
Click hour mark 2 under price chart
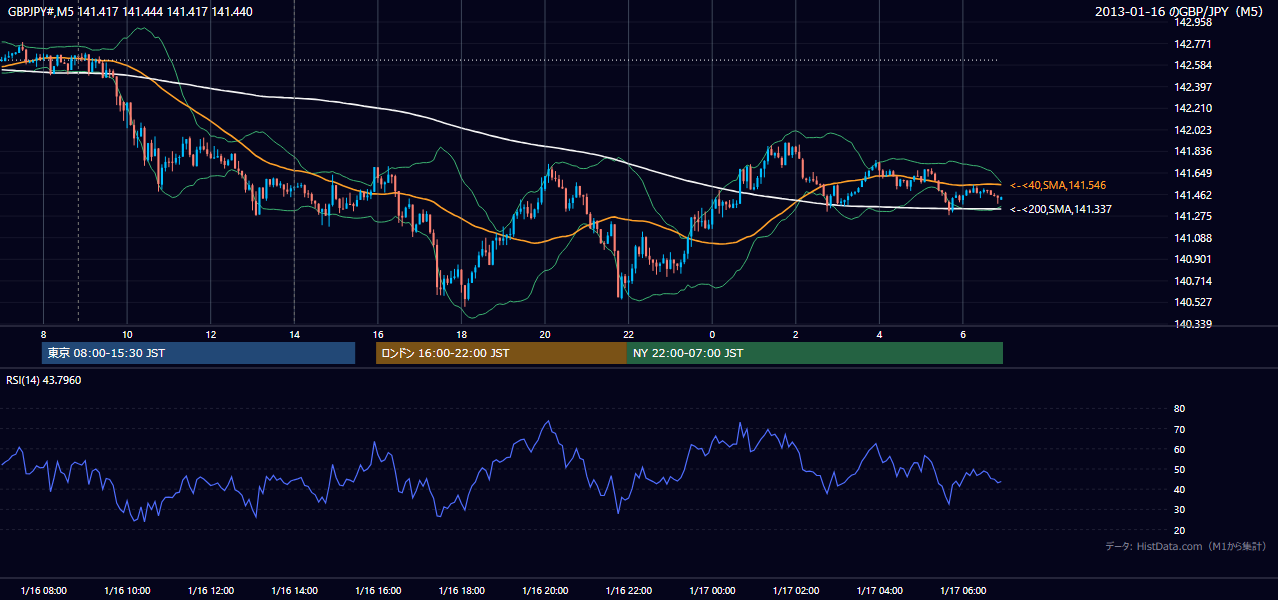[796, 334]
